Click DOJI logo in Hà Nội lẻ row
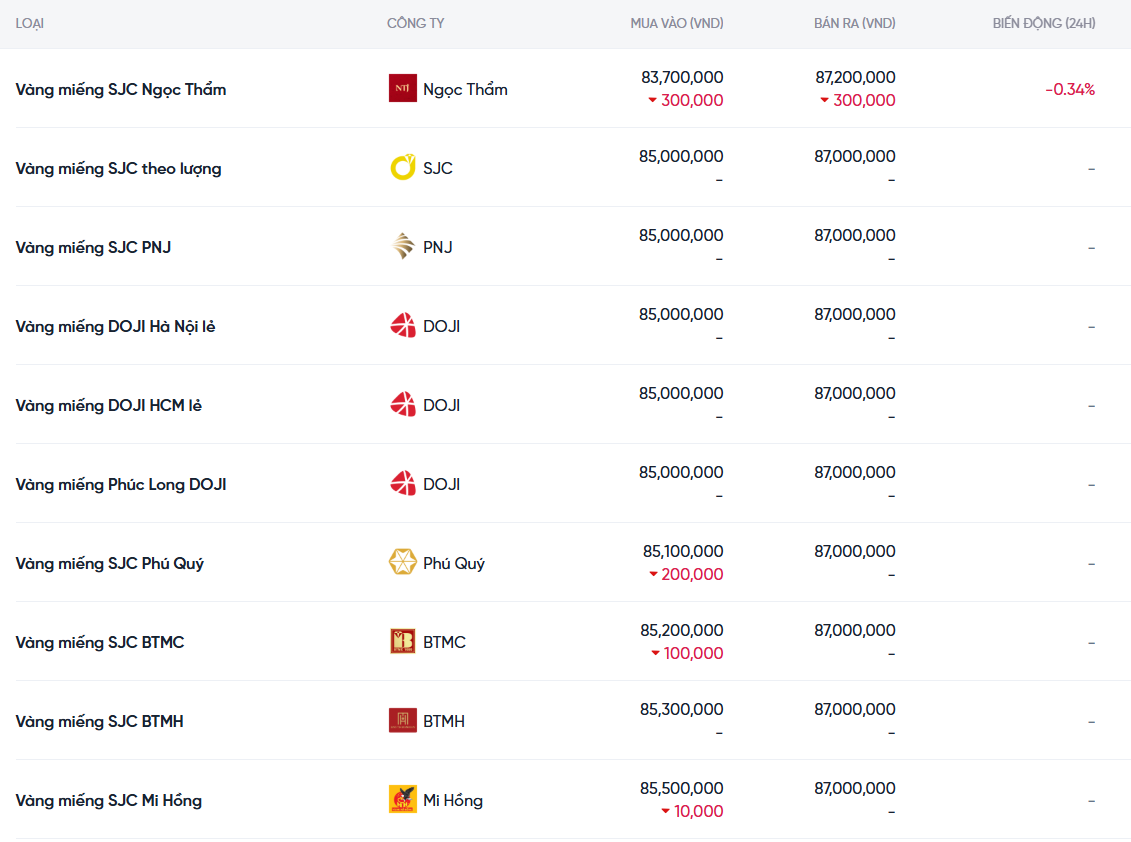The width and height of the screenshot is (1131, 842). 402,325
